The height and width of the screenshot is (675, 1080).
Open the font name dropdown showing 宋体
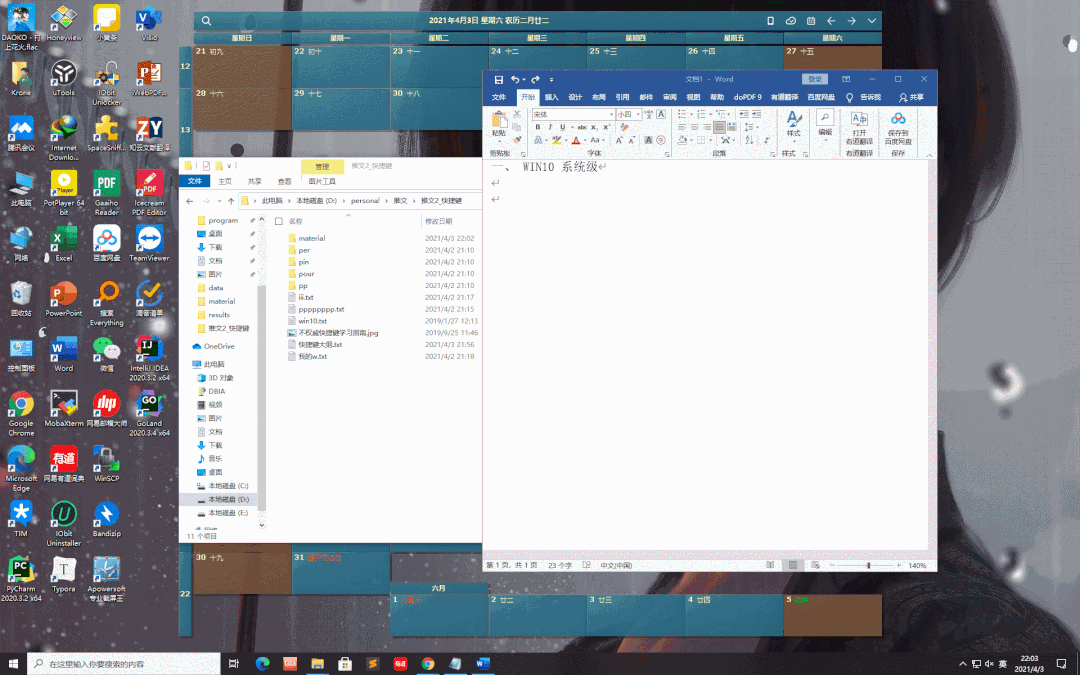click(611, 114)
